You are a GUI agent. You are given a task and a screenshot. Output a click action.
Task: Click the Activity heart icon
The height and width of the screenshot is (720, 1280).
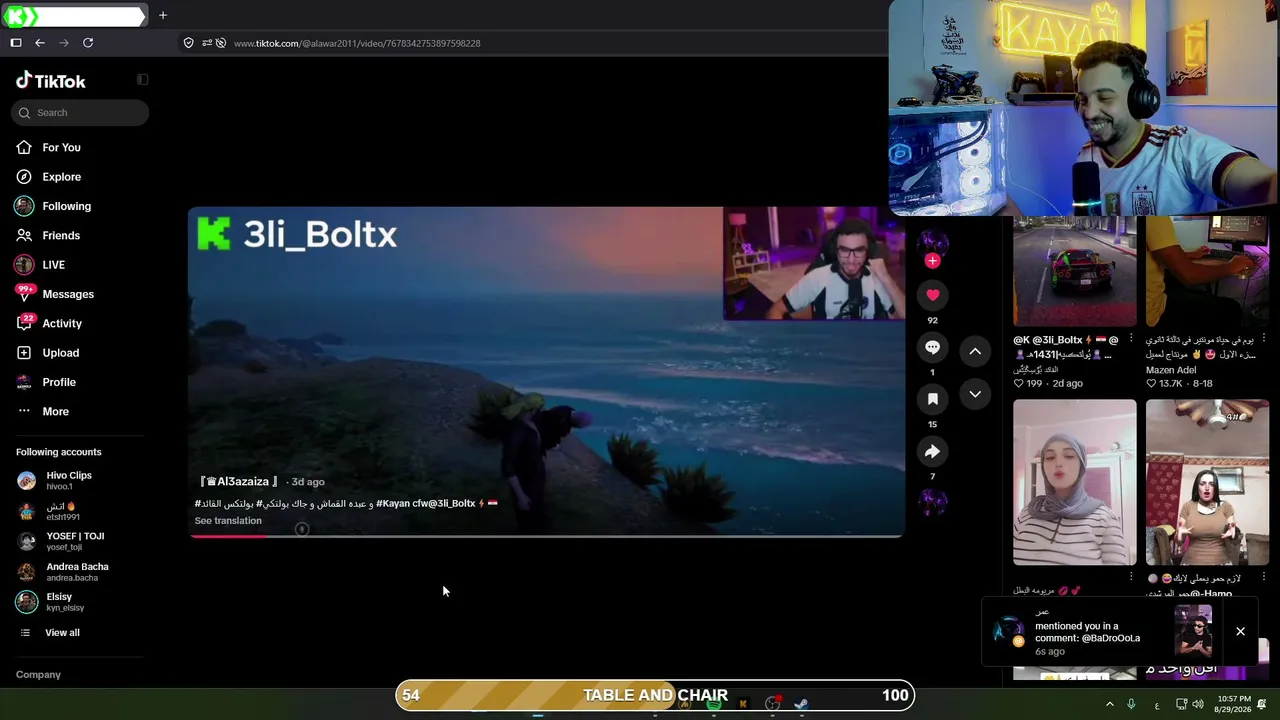[24, 323]
